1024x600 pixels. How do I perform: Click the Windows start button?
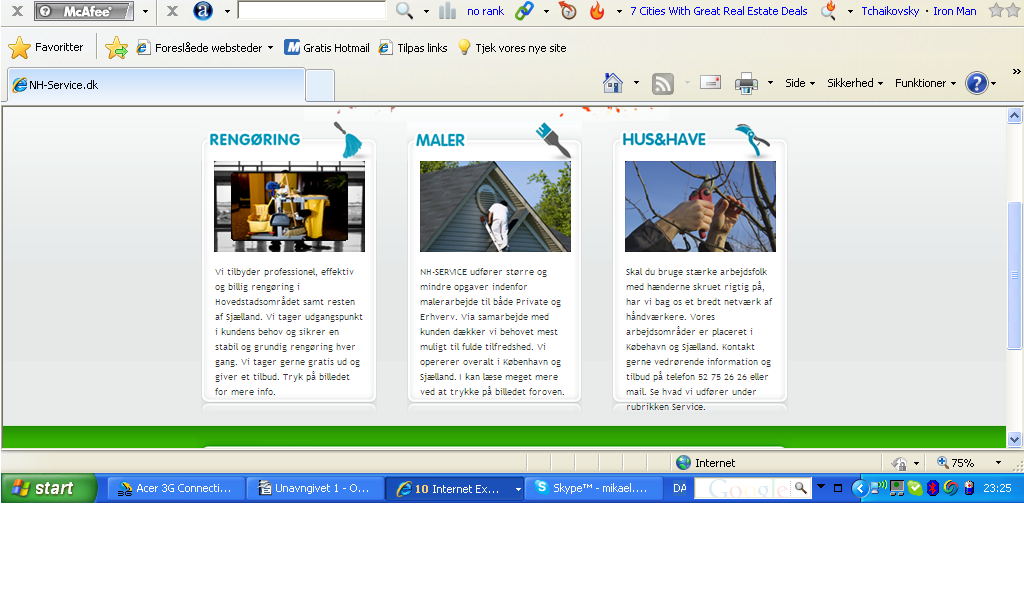click(x=49, y=488)
